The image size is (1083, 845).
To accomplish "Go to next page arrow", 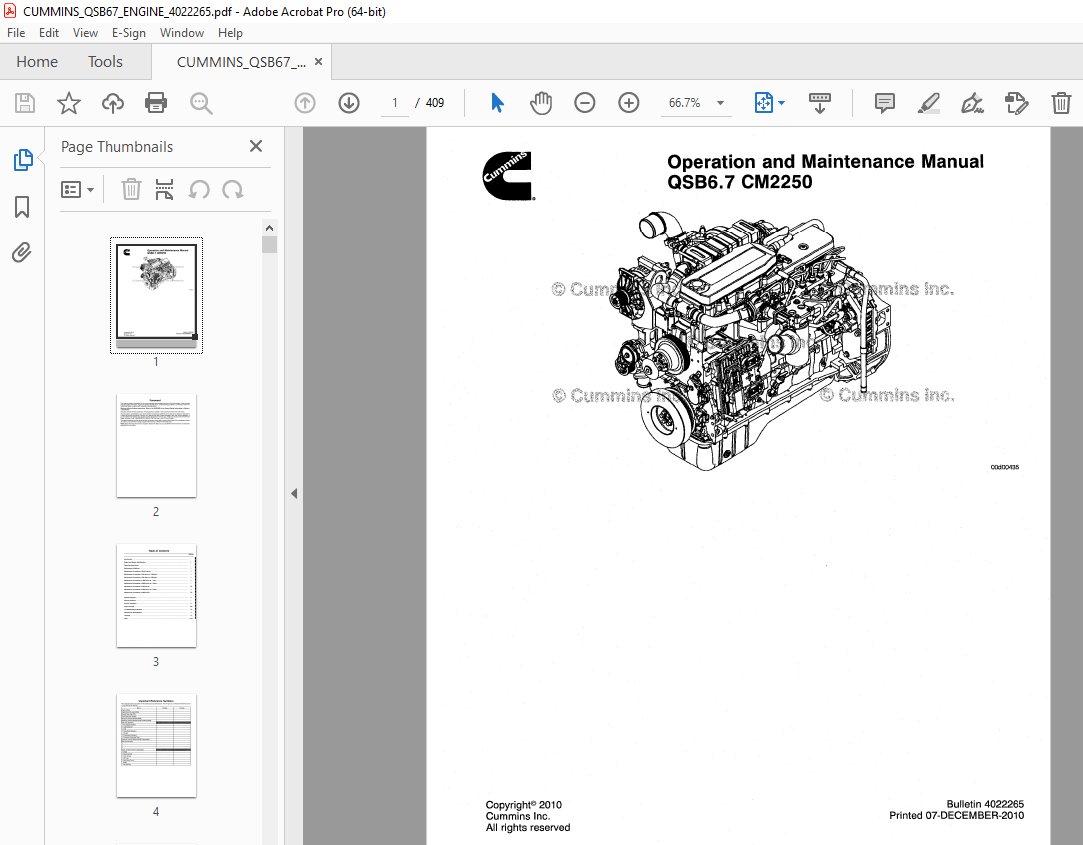I will [349, 103].
